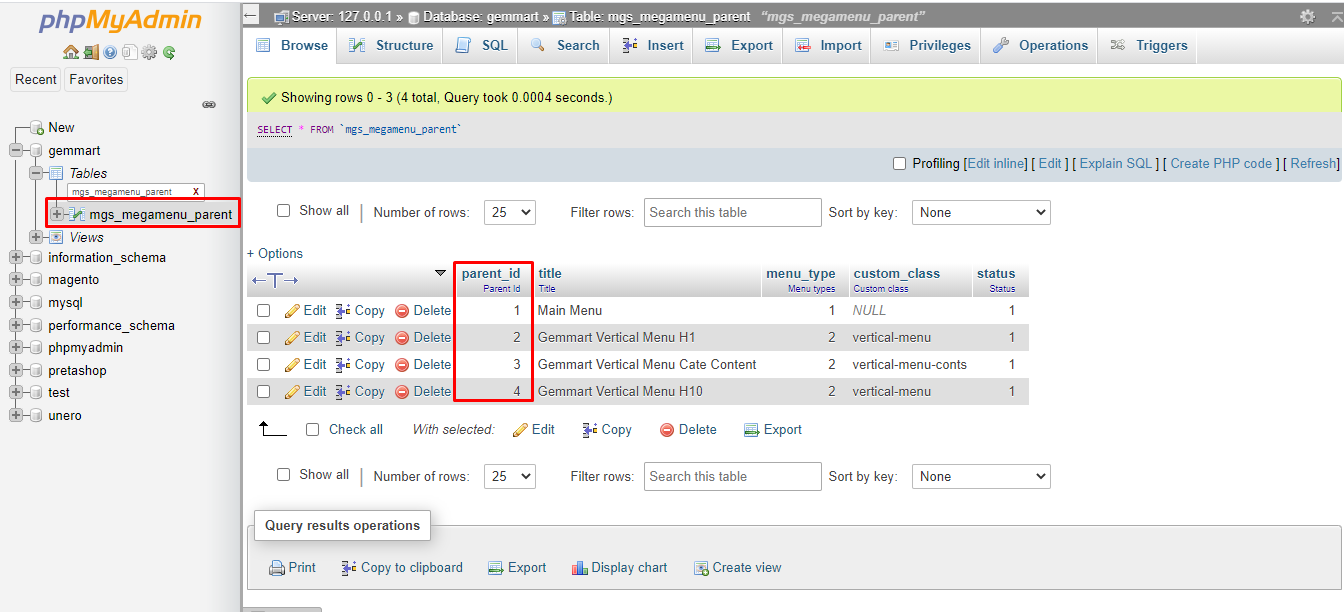Screen dimensions: 1344x612
Task: Copy query results to clipboard
Action: point(402,568)
